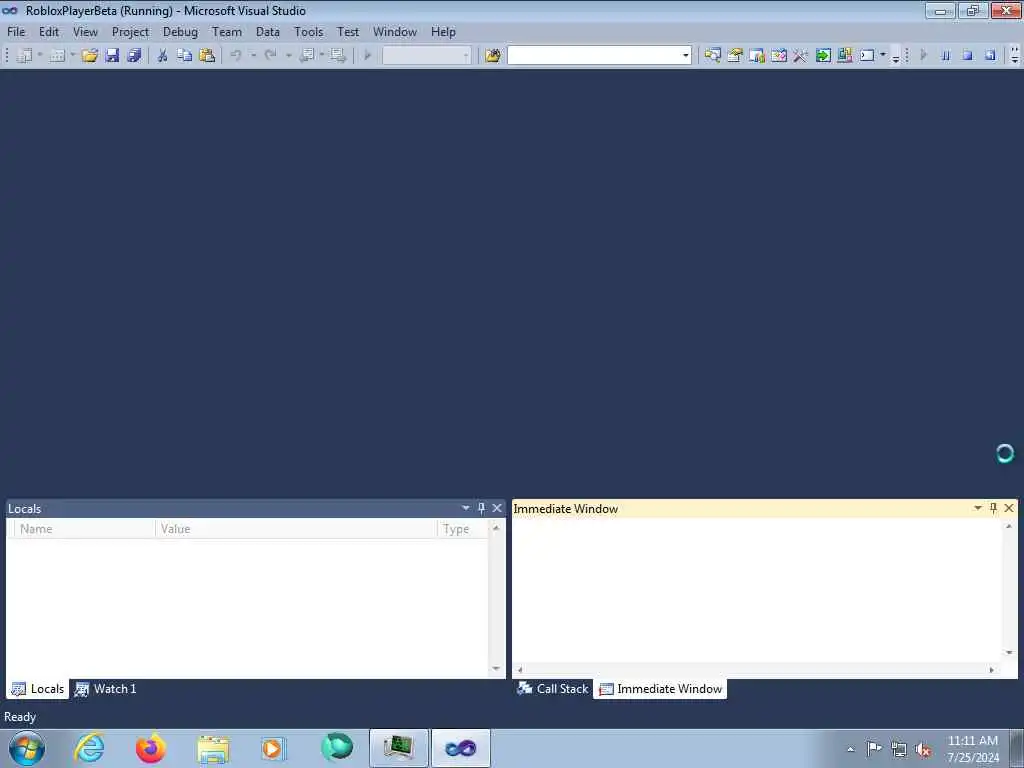Click the Value column header in Locals
This screenshot has width=1024, height=768.
(x=296, y=529)
